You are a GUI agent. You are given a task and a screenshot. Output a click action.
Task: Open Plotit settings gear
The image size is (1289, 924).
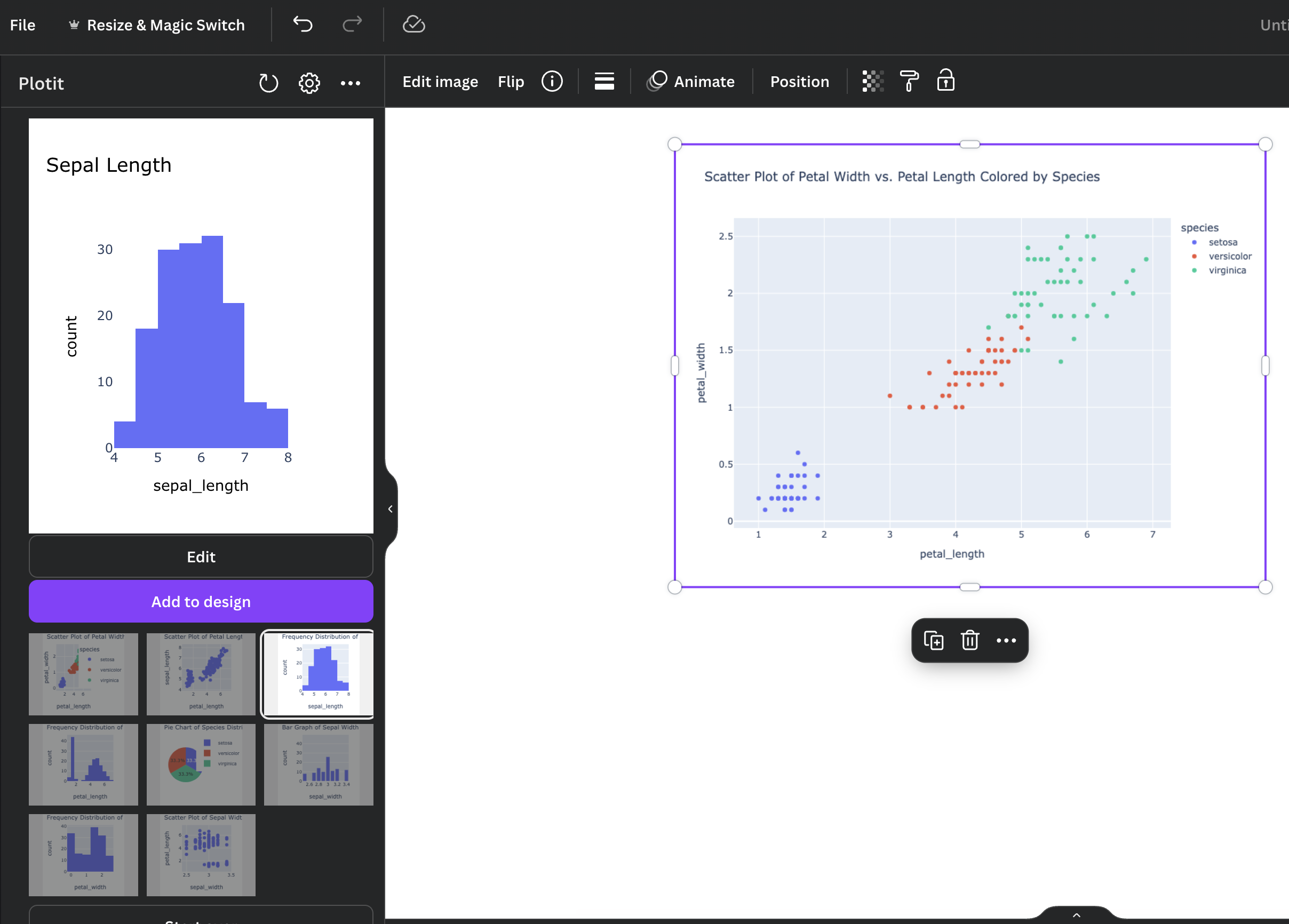tap(309, 83)
